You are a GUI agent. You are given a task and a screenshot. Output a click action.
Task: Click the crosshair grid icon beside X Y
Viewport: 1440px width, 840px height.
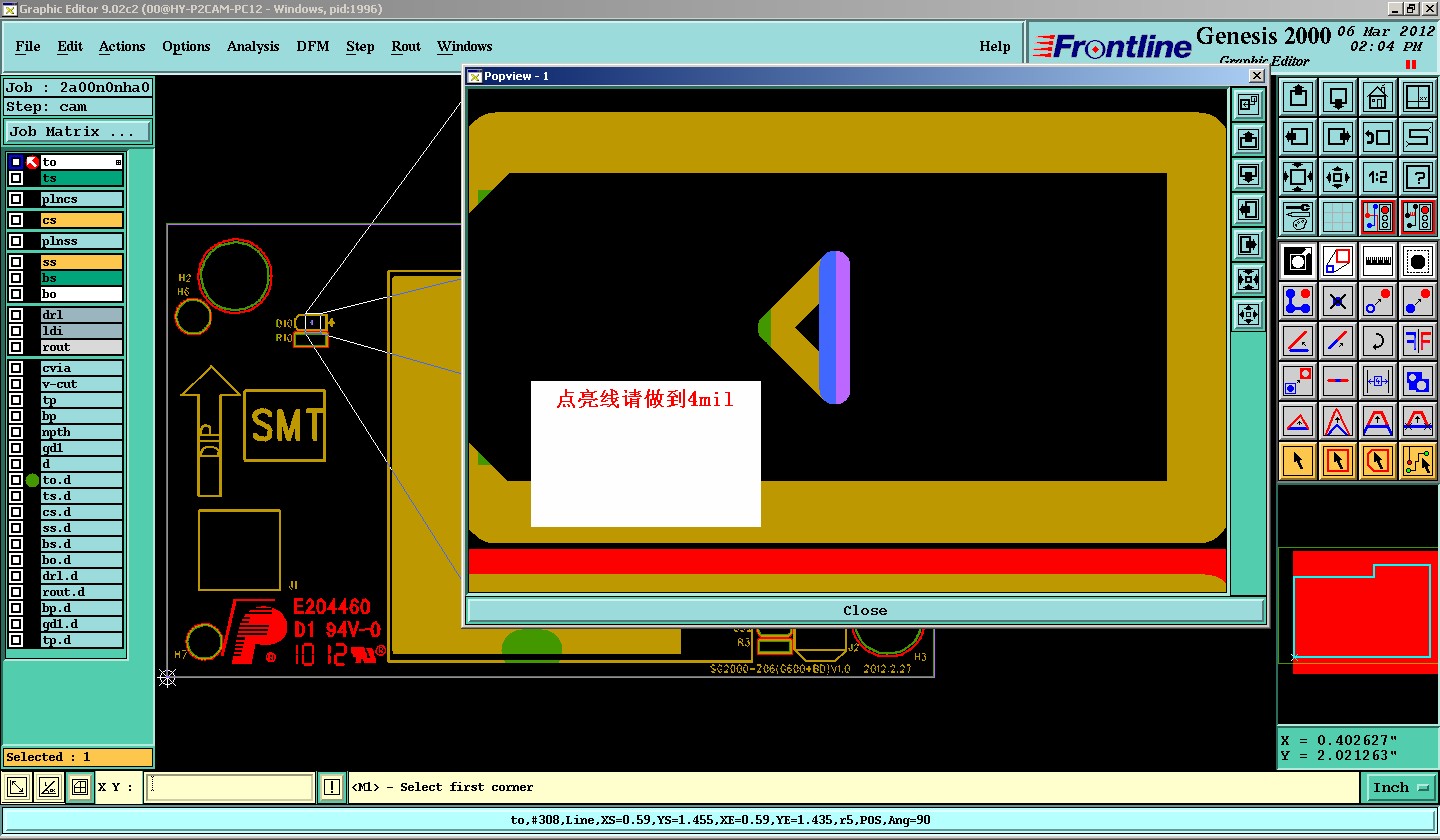[x=80, y=788]
